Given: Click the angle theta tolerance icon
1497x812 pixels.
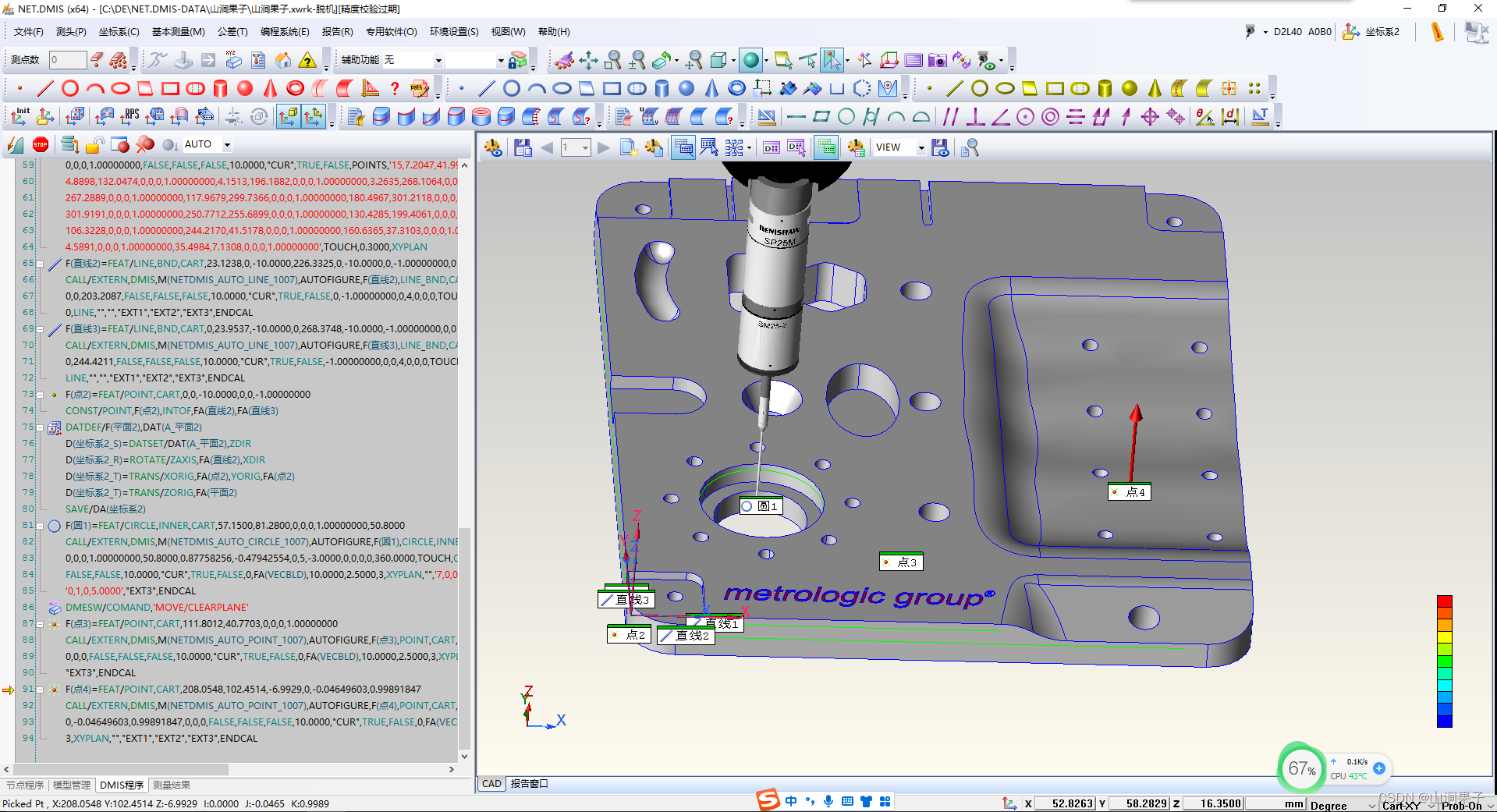Looking at the screenshot, I should 1205,116.
